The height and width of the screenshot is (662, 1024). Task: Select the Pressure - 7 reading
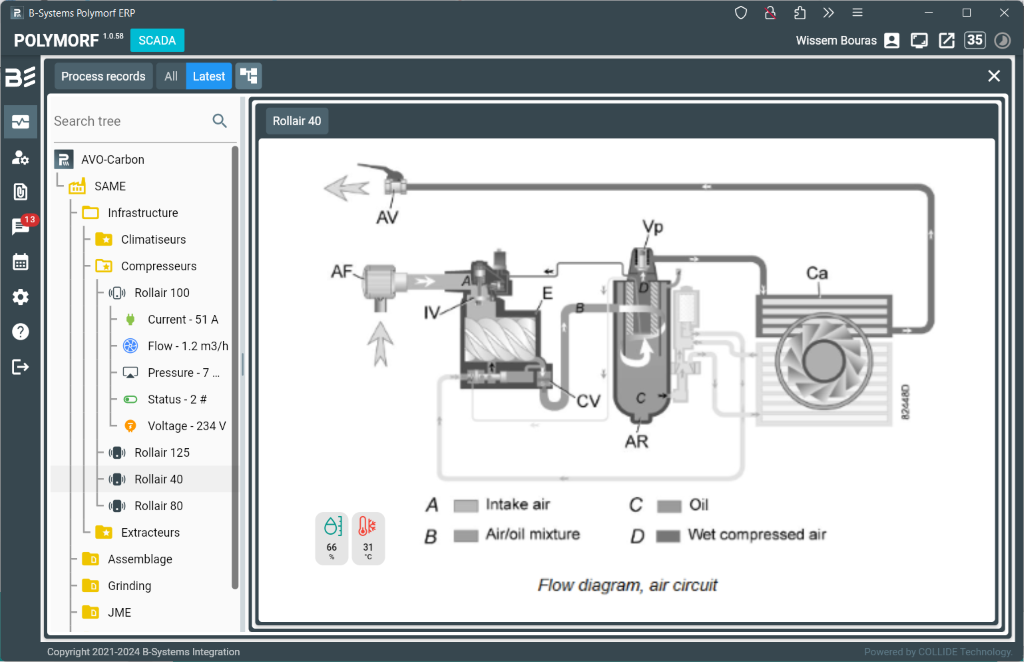pyautogui.click(x=184, y=373)
